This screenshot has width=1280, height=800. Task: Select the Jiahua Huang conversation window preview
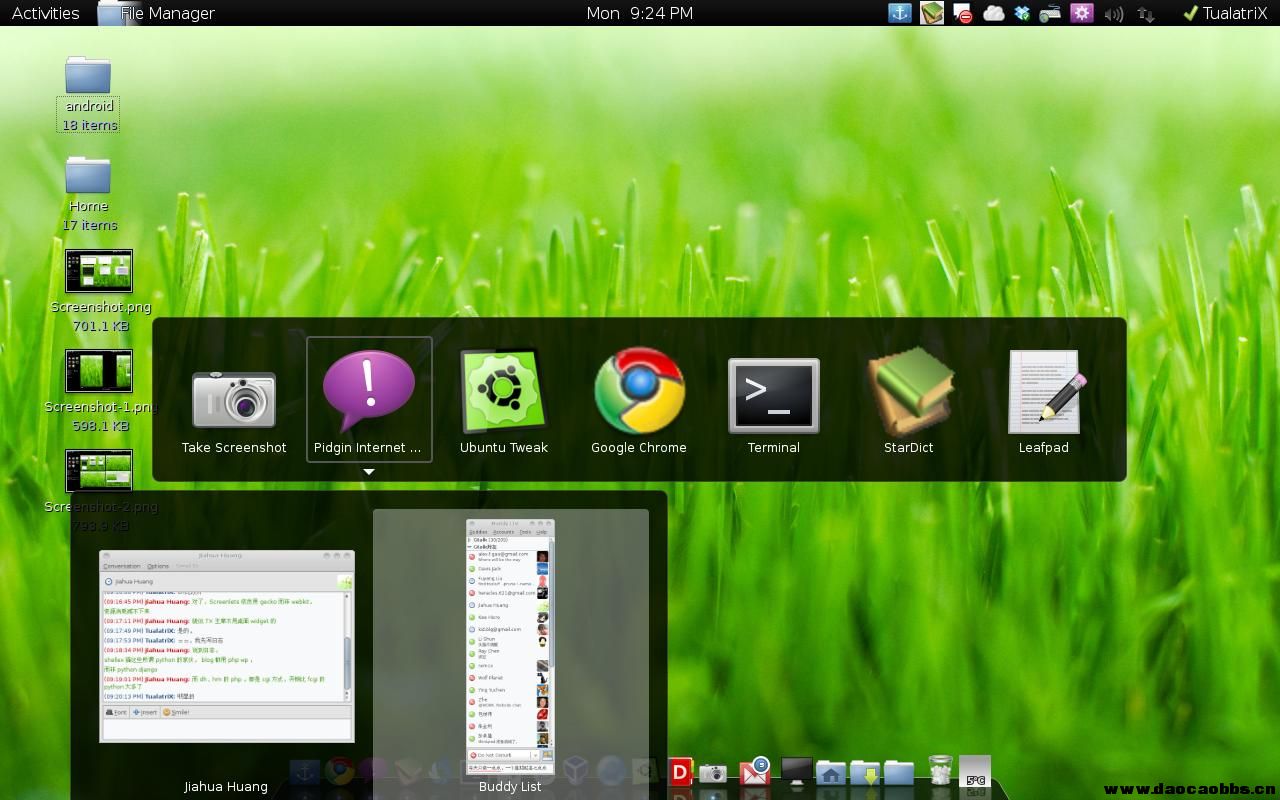click(x=227, y=646)
